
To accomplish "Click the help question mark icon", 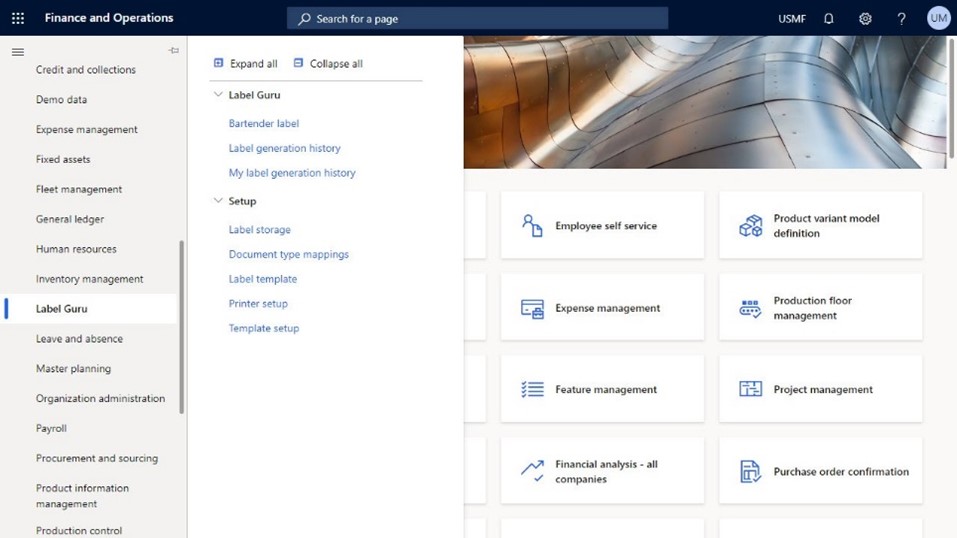I will coord(901,18).
